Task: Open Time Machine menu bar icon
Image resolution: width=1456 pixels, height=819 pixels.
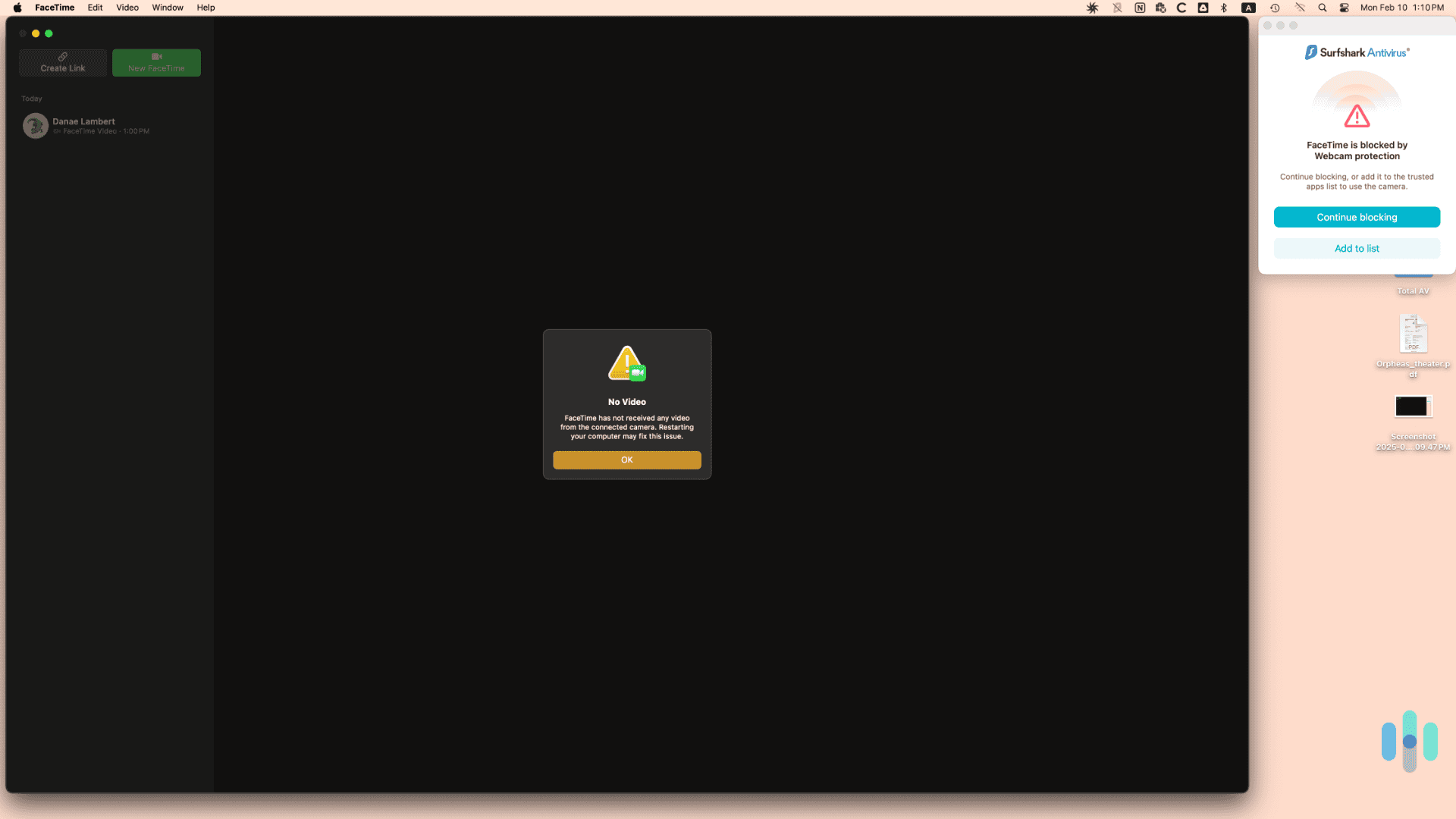Action: click(1275, 8)
